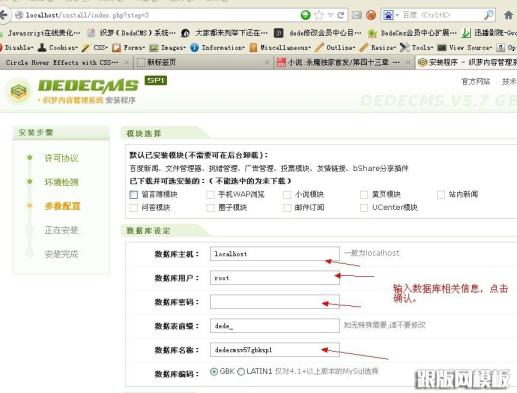This screenshot has height=393, width=517.
Task: Open the Information developer toolbar menu
Action: point(217,48)
